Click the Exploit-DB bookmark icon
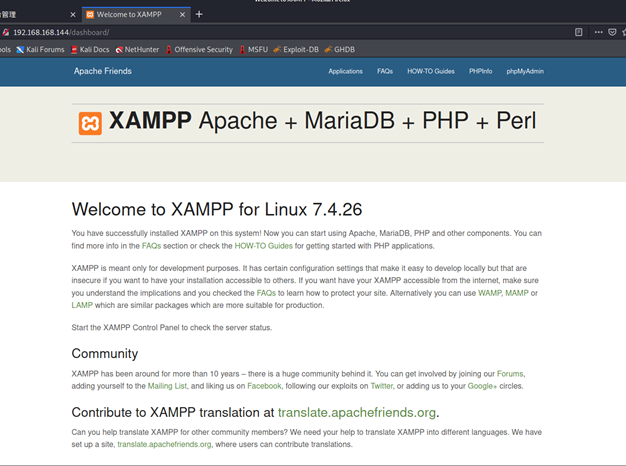Viewport: 626px width, 466px height. click(277, 50)
